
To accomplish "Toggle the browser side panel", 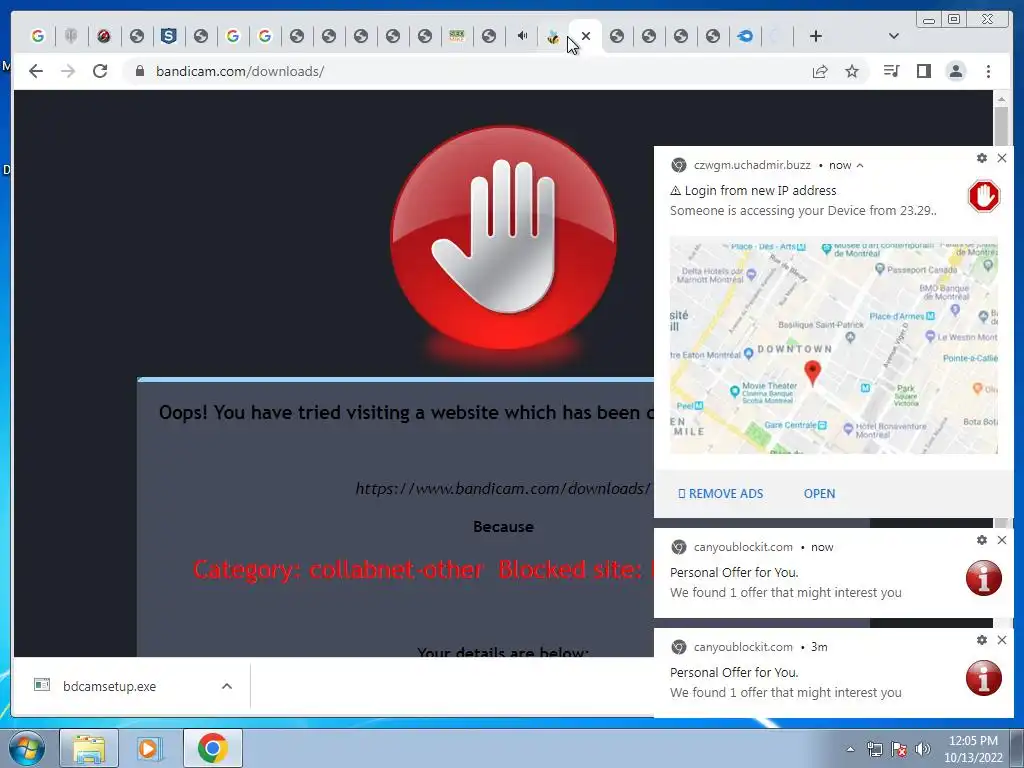I will point(923,71).
